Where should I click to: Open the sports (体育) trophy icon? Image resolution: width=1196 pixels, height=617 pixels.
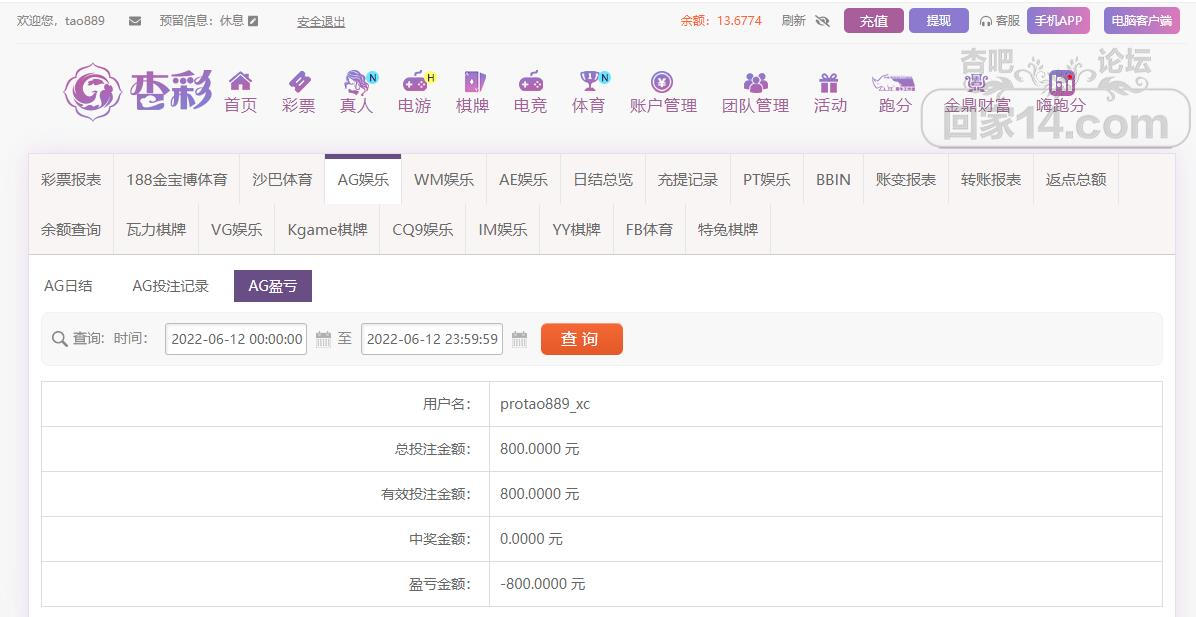588,82
